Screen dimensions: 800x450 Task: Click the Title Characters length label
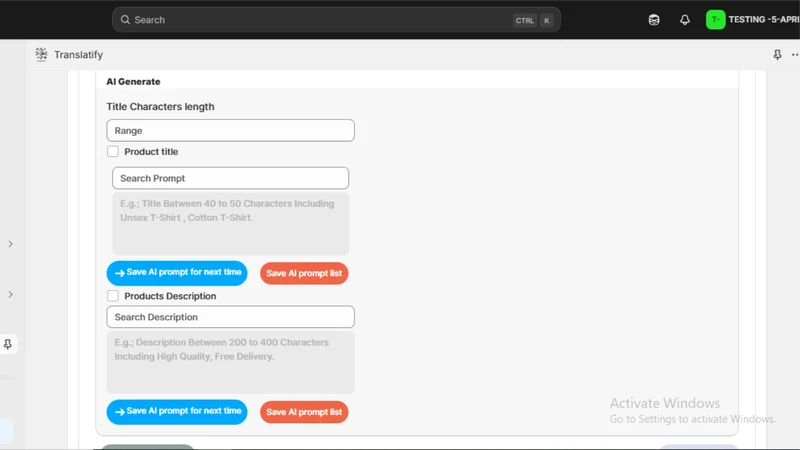[x=160, y=107]
